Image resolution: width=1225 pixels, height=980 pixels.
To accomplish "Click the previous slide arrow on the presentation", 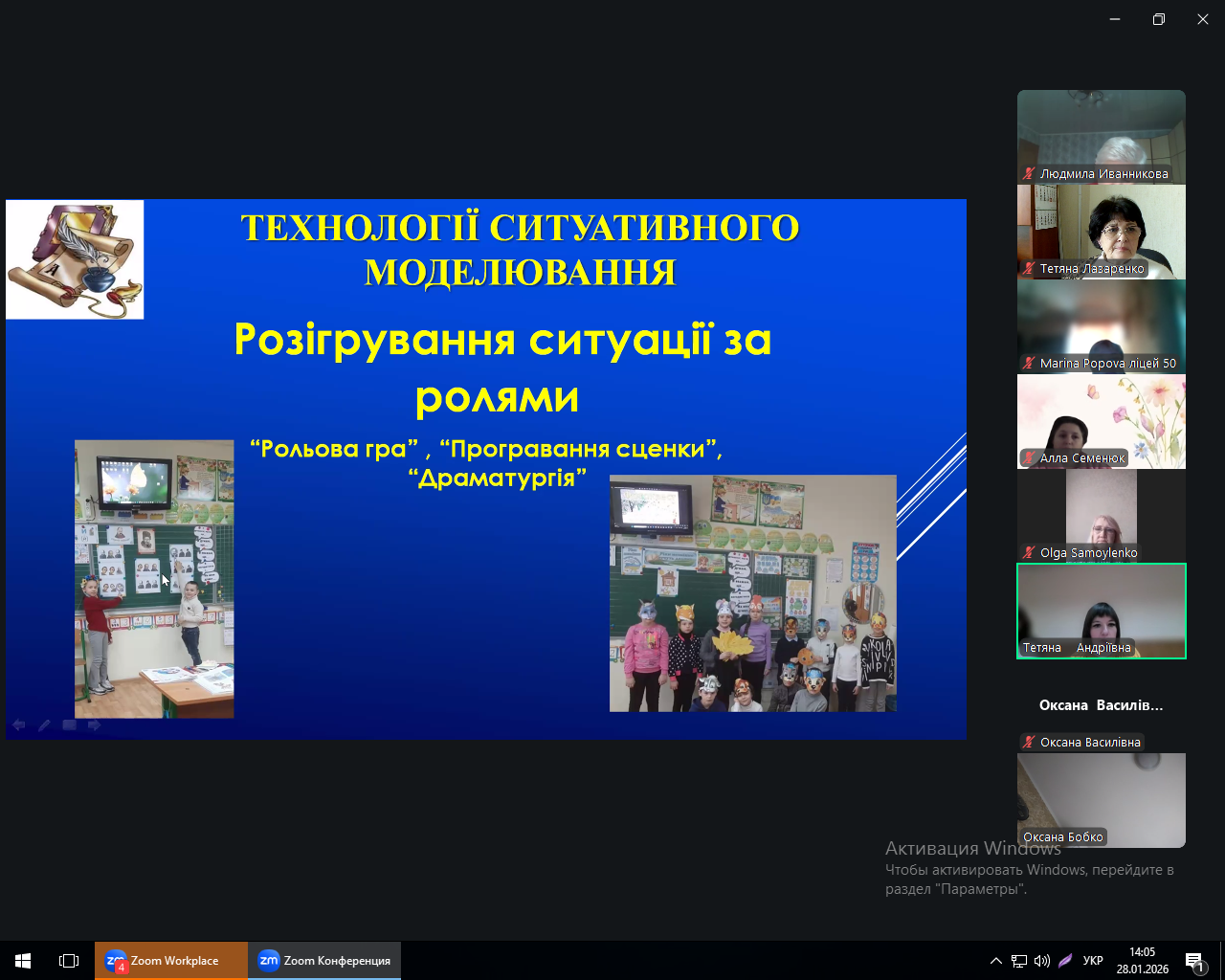I will click(18, 725).
